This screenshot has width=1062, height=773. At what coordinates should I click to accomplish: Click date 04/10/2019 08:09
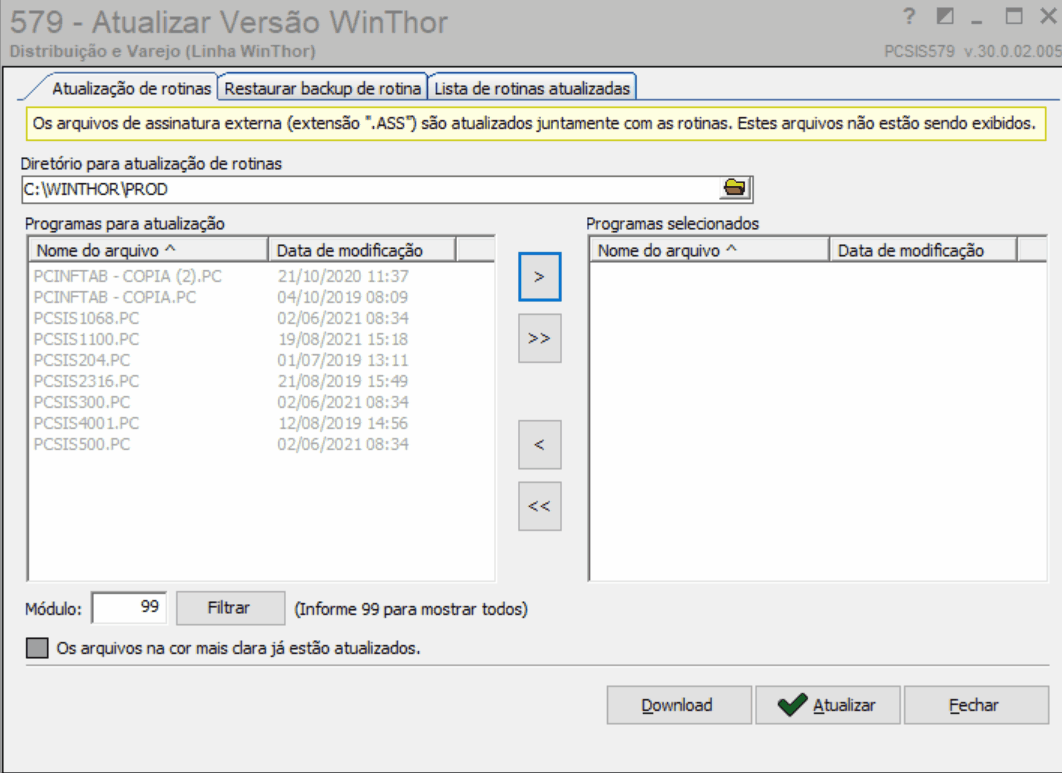pyautogui.click(x=343, y=297)
